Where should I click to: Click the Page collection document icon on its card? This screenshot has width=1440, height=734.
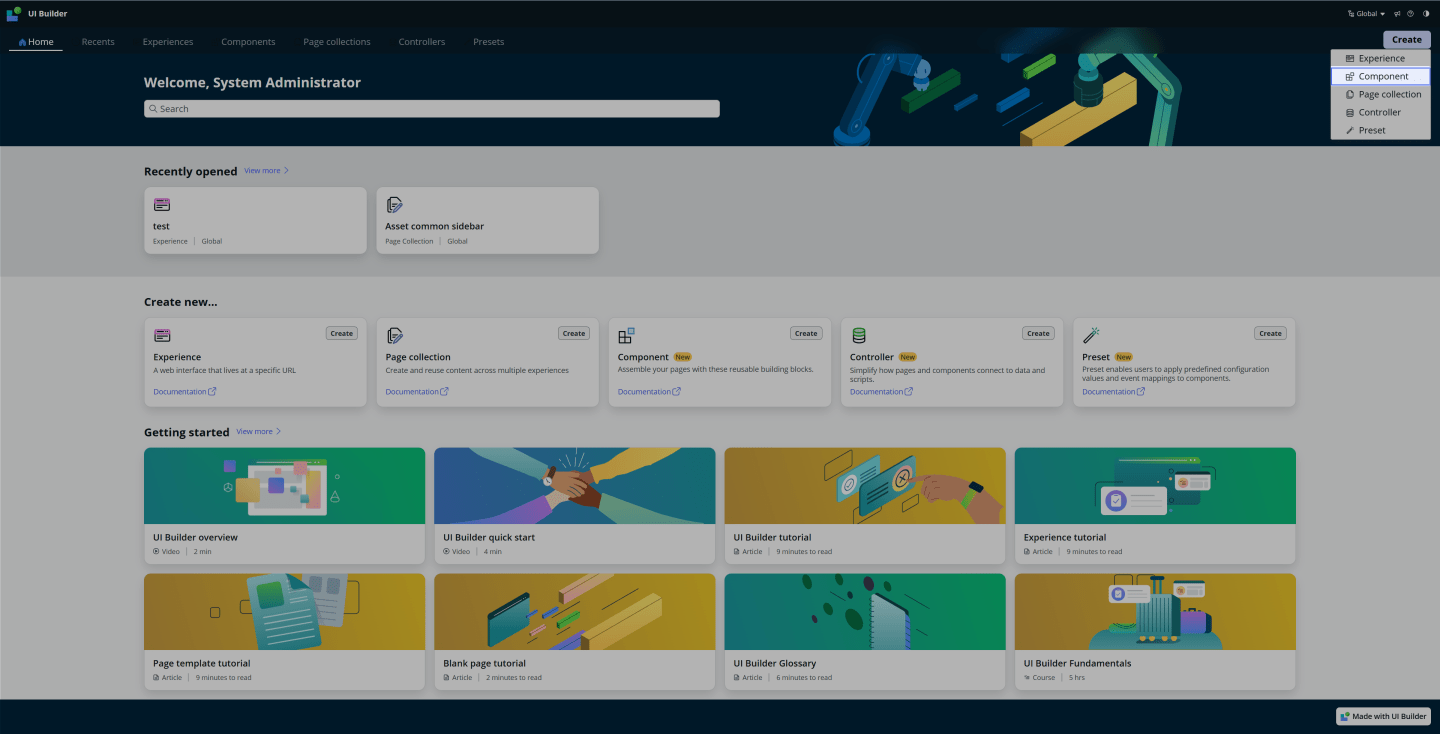tap(393, 334)
